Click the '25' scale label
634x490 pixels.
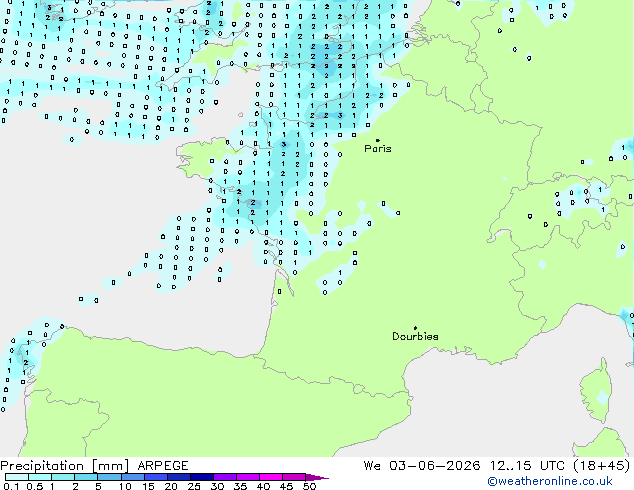[x=194, y=486]
